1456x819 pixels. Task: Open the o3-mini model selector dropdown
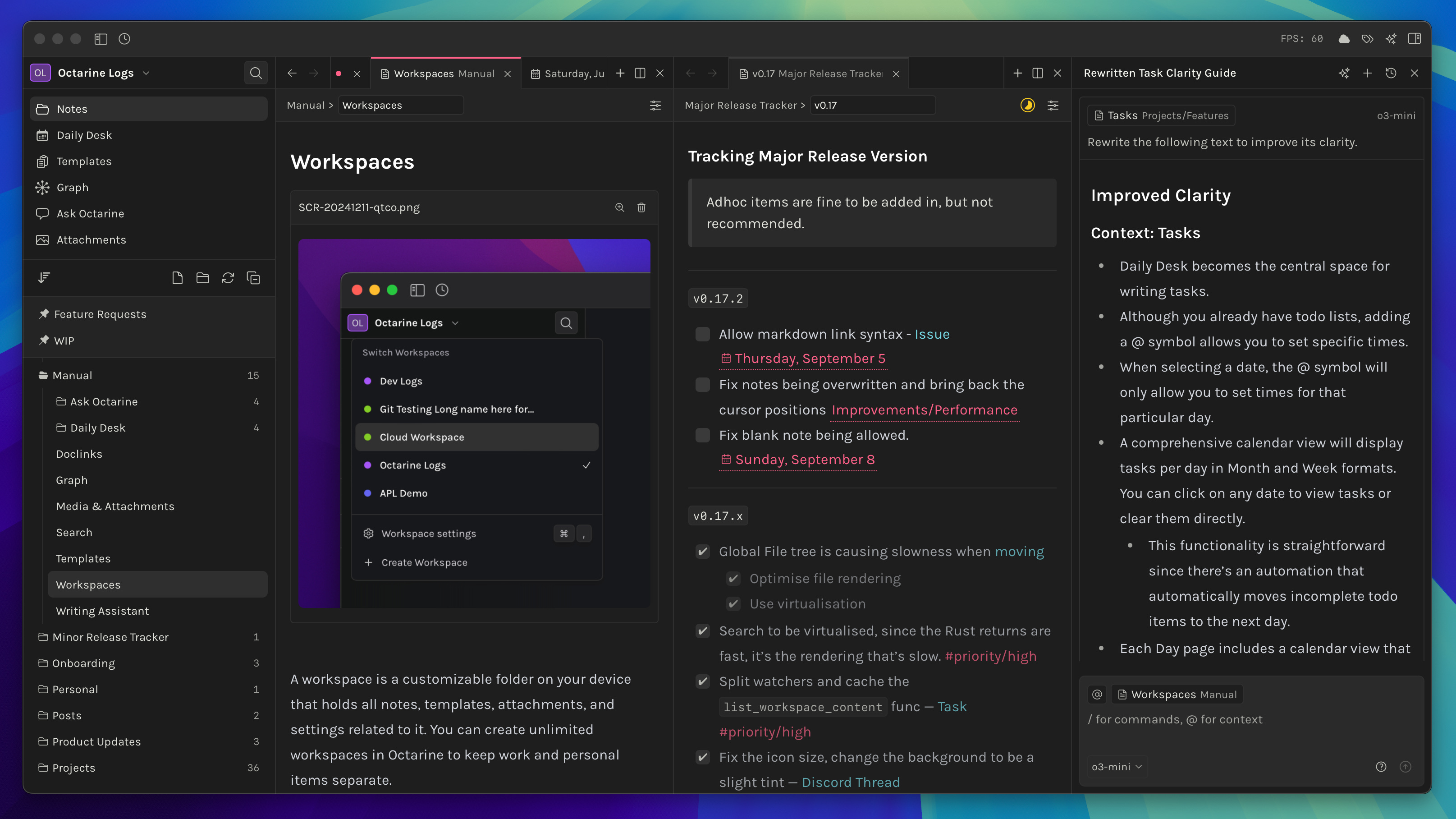coord(1116,766)
